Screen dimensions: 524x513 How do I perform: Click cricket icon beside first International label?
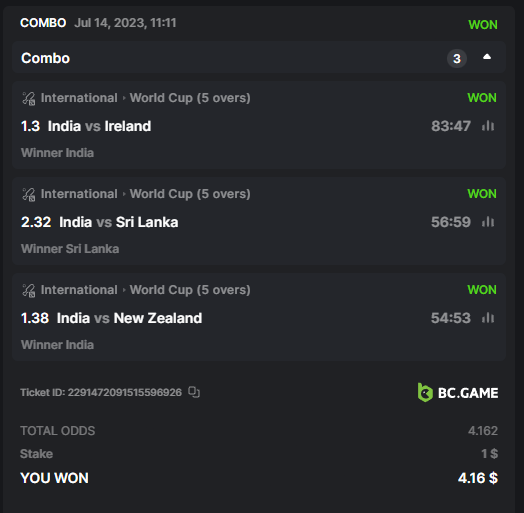point(29,98)
